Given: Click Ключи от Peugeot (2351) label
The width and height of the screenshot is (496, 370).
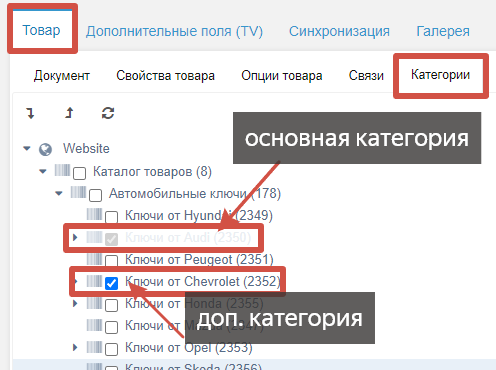Looking at the screenshot, I should [199, 260].
